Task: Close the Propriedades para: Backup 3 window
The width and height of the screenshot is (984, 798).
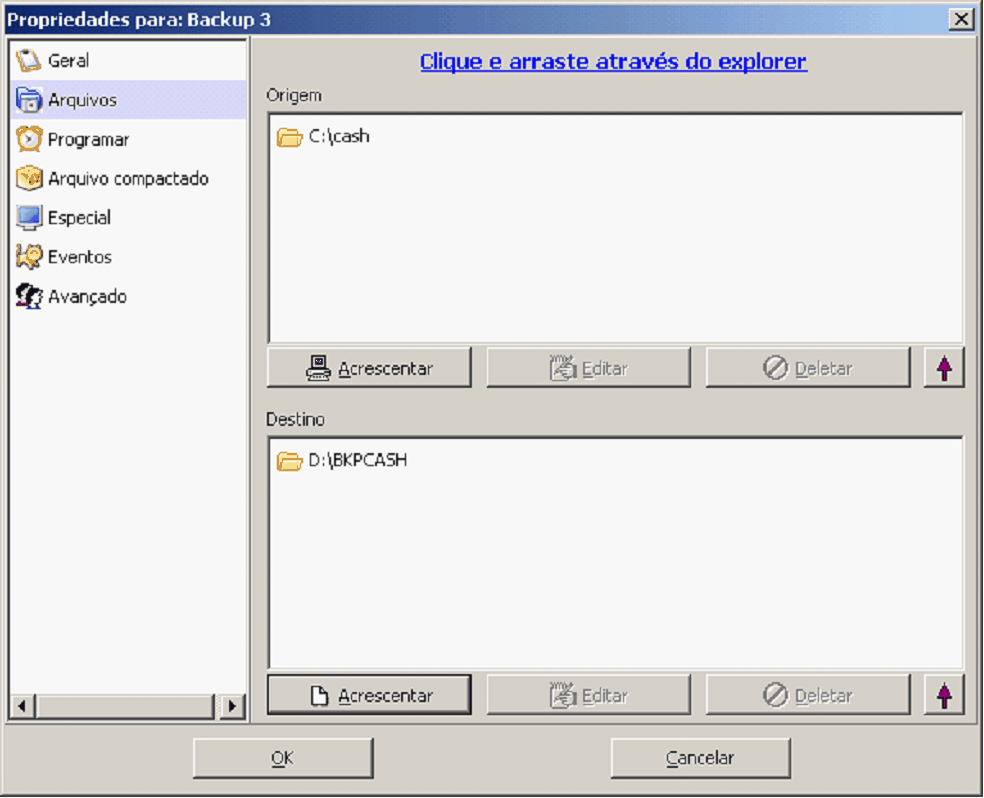Action: click(x=961, y=19)
